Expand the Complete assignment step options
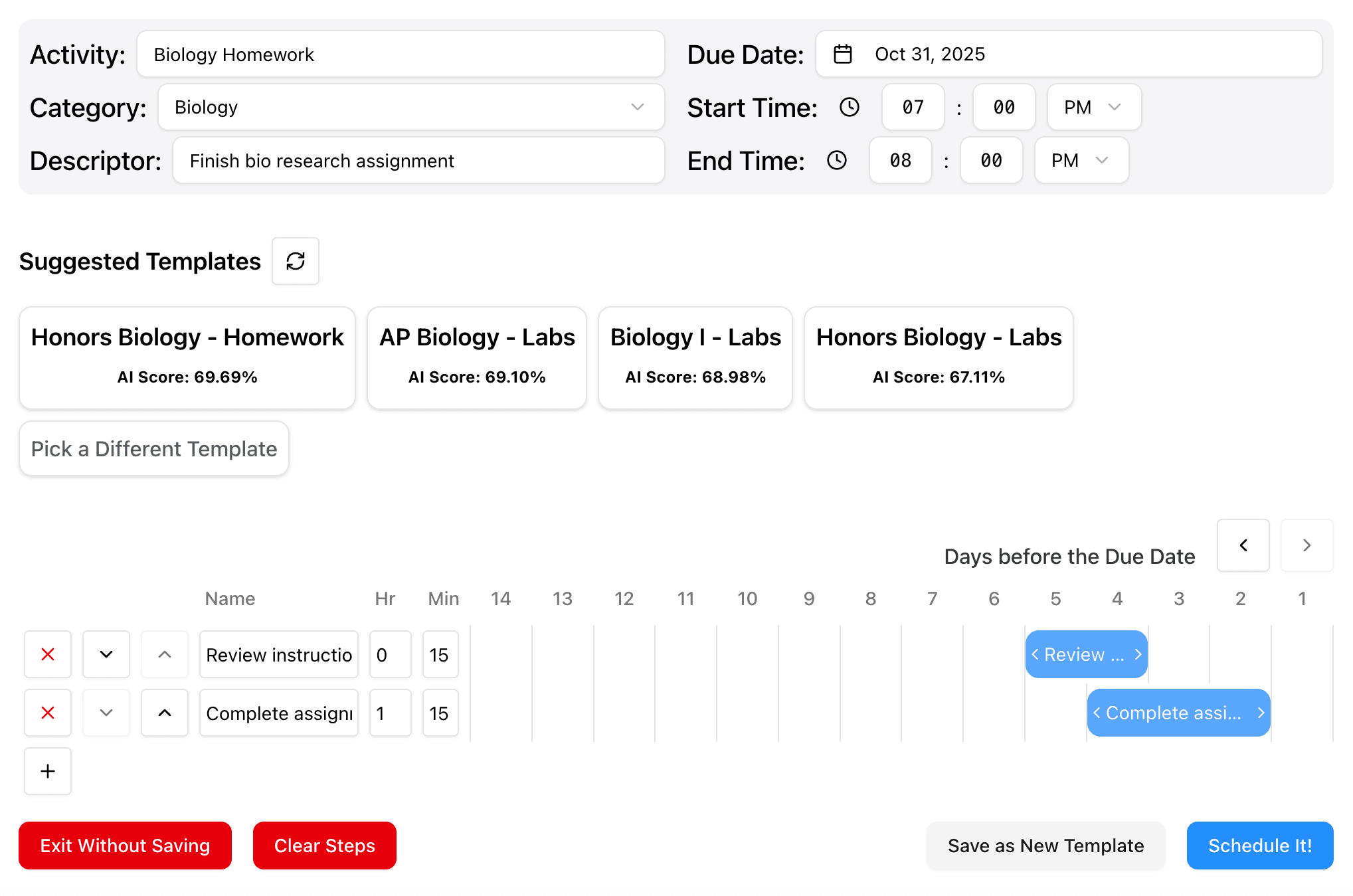The width and height of the screenshot is (1353, 896). (106, 713)
